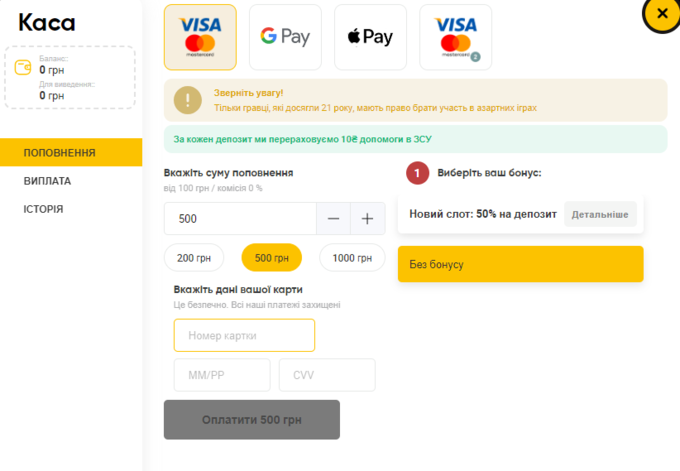This screenshot has width=680, height=471.
Task: Select the 500 грн preset amount
Action: coord(271,258)
